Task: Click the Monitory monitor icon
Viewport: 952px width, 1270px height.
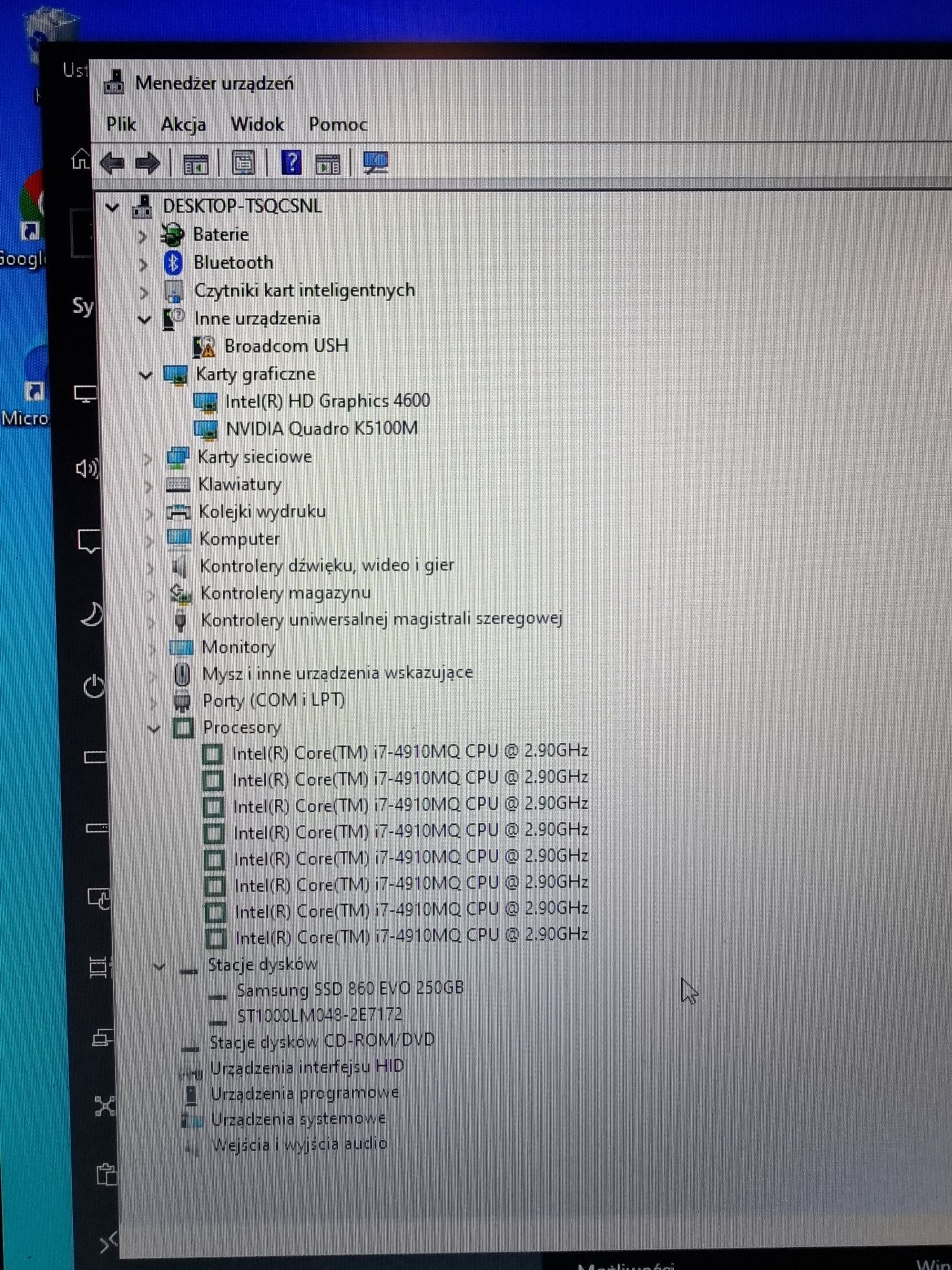Action: coord(182,648)
